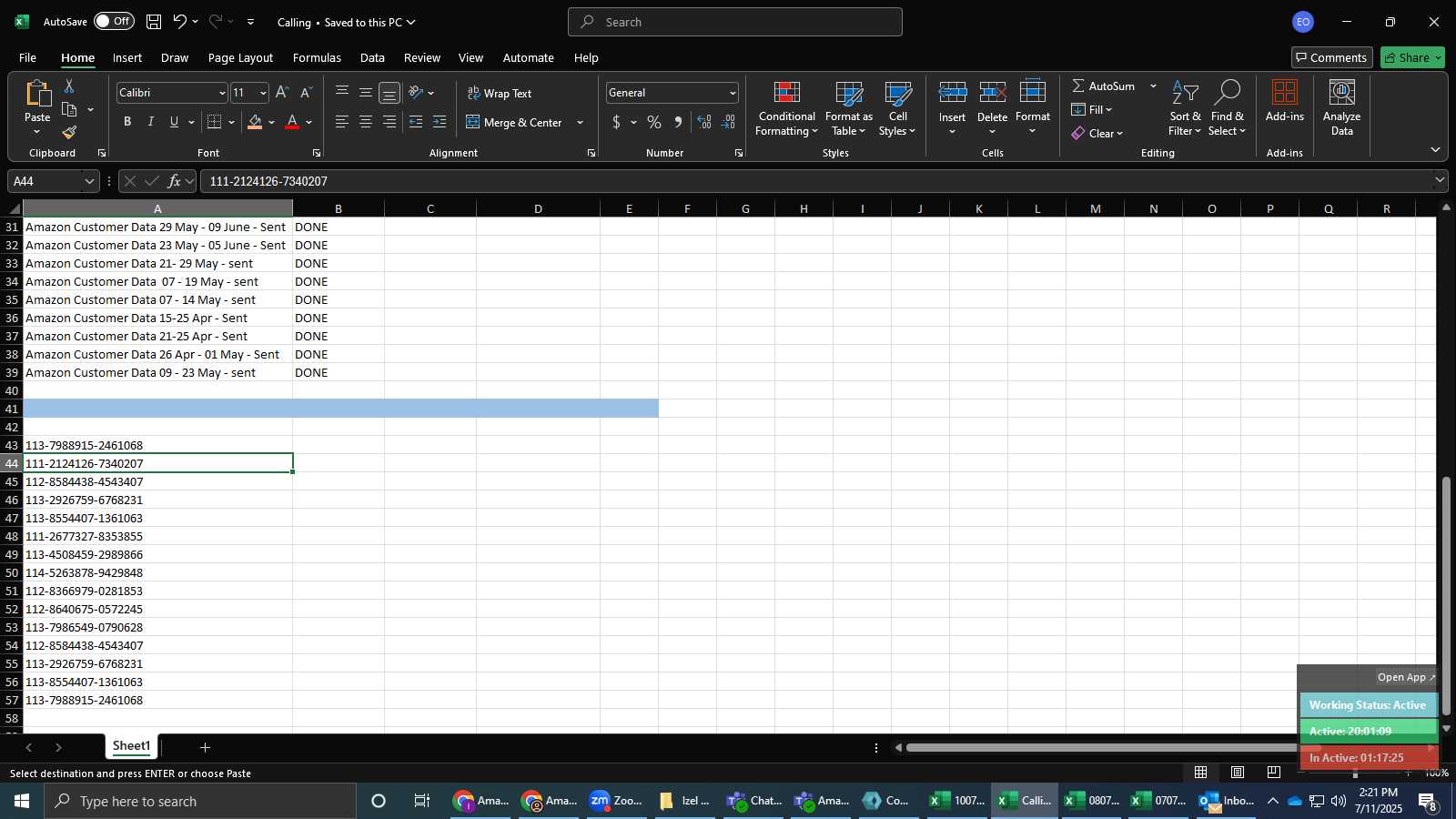1456x819 pixels.
Task: Apply the yellow Fill Color swatch
Action: tap(255, 122)
